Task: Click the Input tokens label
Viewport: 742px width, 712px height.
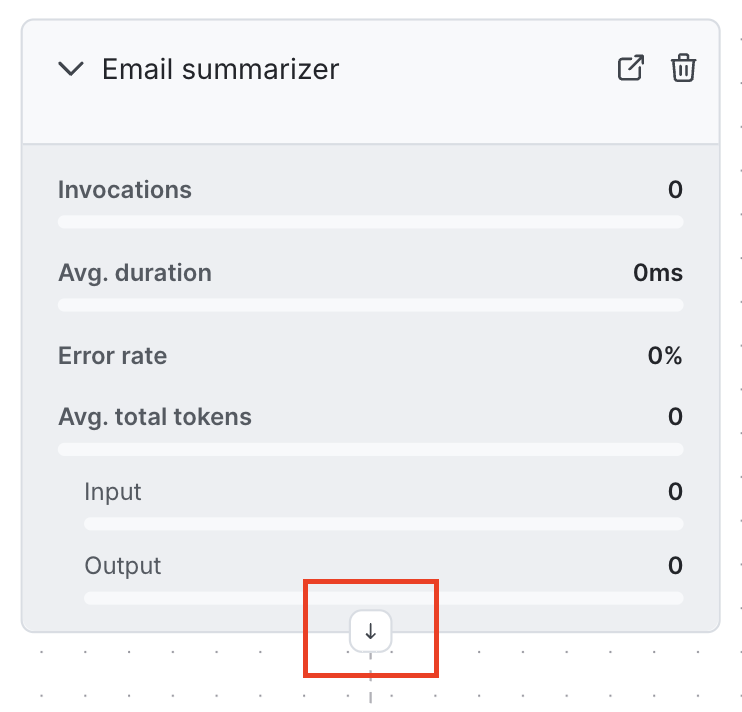Action: 113,492
